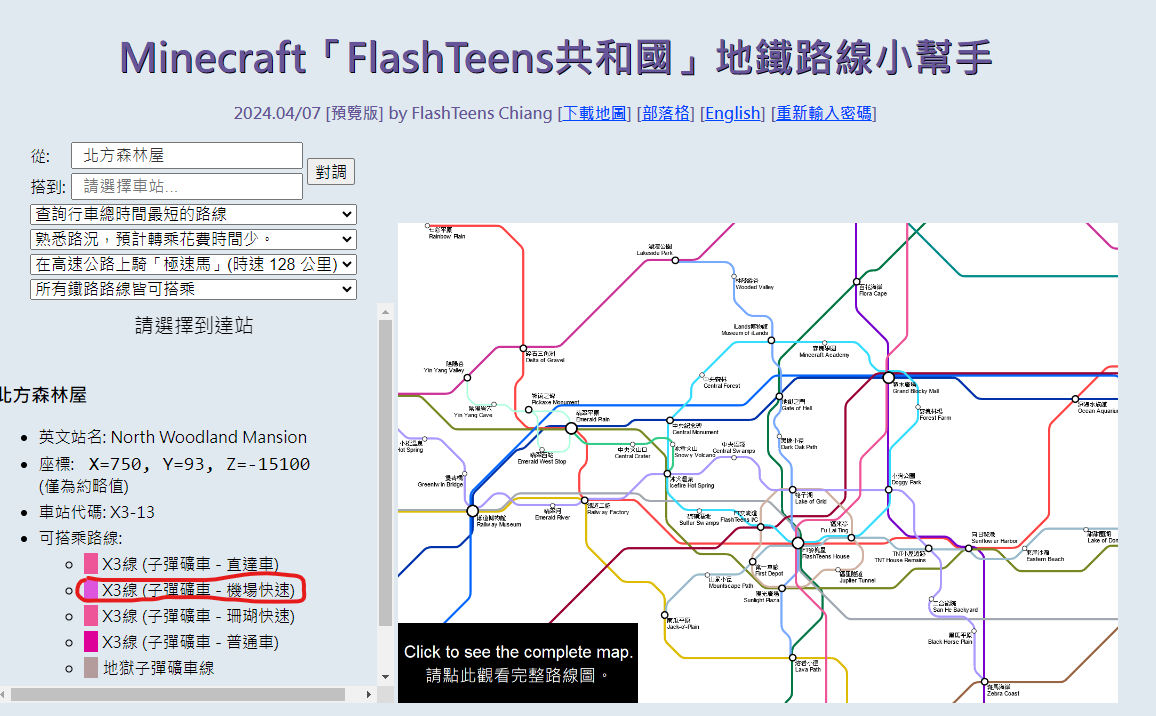This screenshot has height=716, width=1156.
Task: Click the Delta of Gravel station node
Action: pos(523,348)
